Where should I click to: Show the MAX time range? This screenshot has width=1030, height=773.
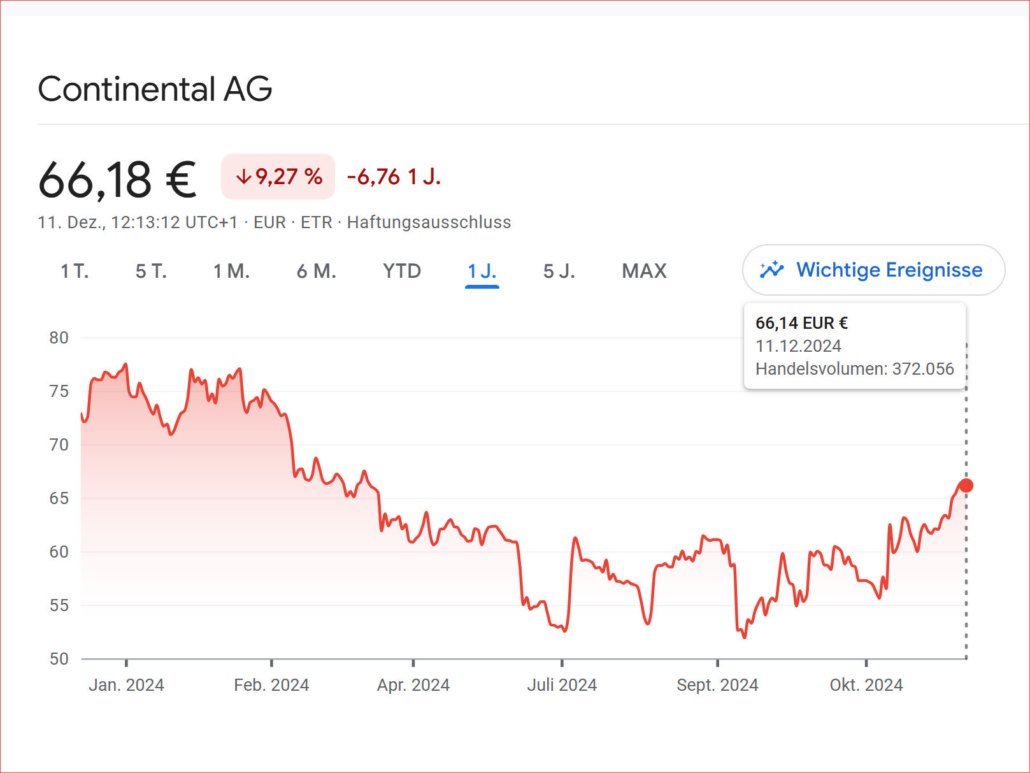tap(644, 271)
